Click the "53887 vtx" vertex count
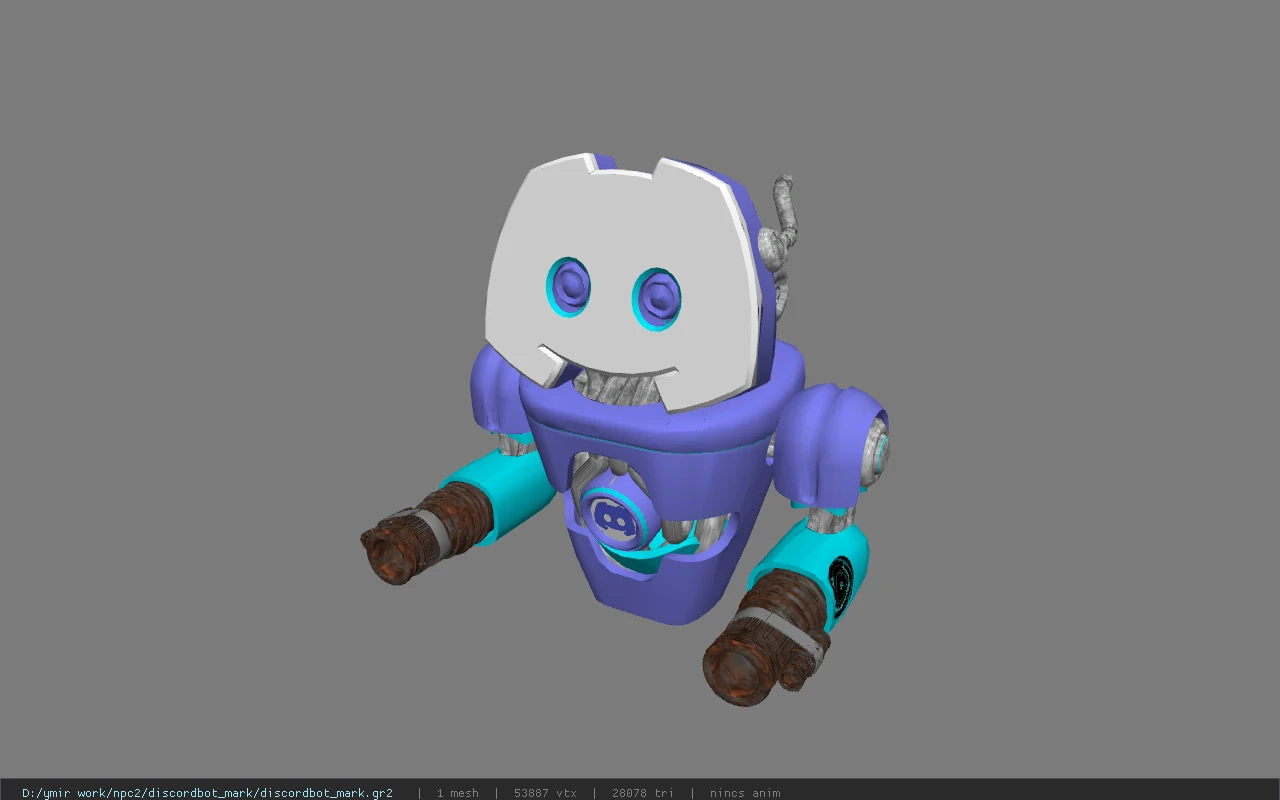The width and height of the screenshot is (1280, 800). click(545, 793)
